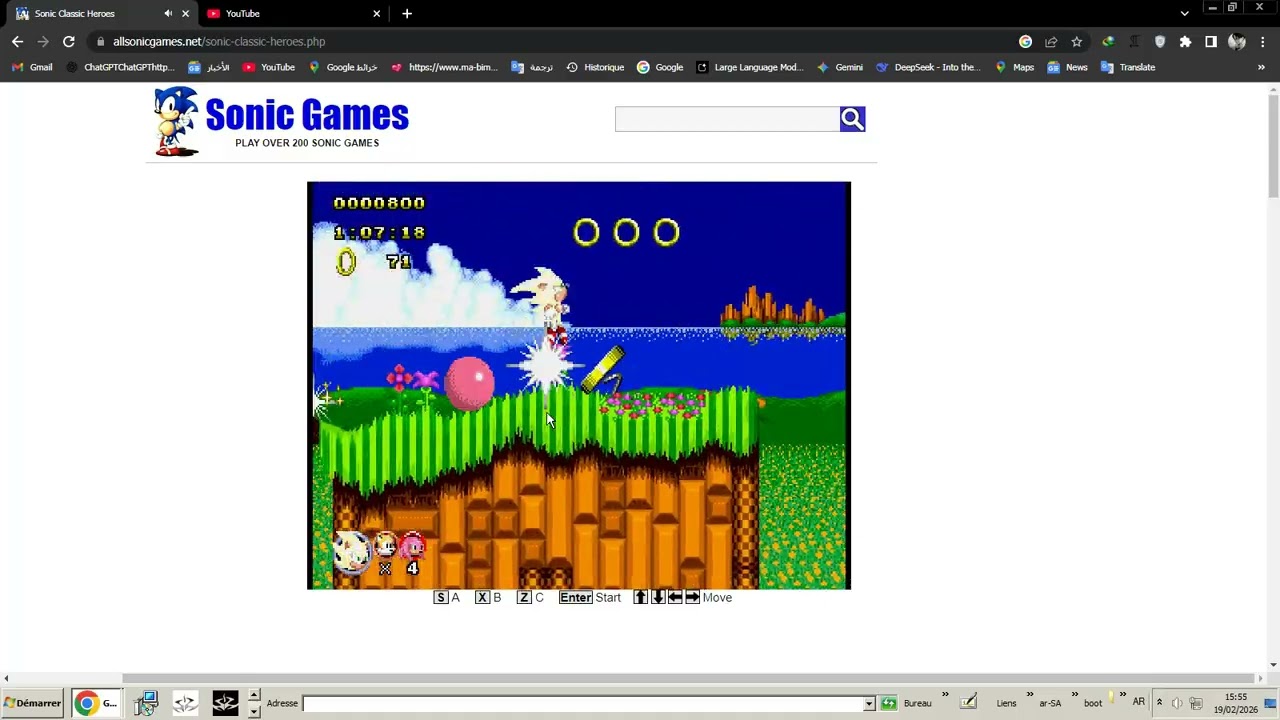
Task: Open the shield extension icon
Action: (x=1160, y=41)
